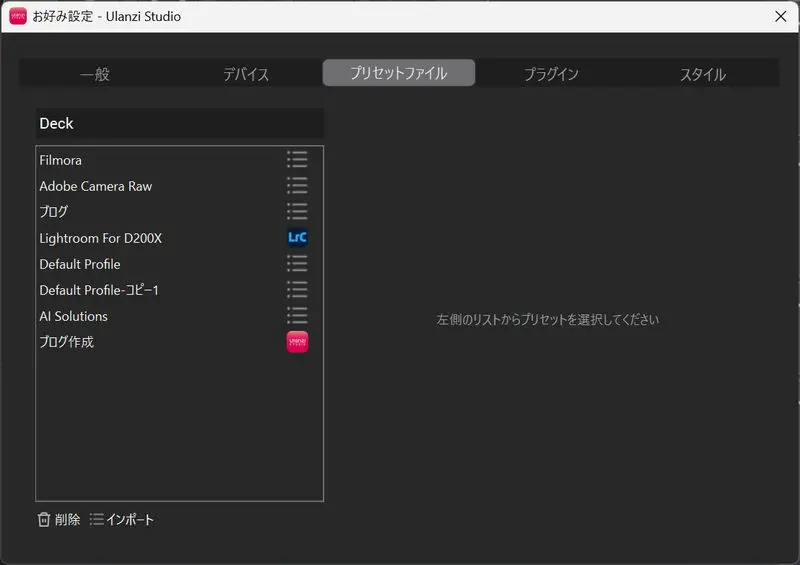The height and width of the screenshot is (565, 800).
Task: Click the list icon beside Default Profile
Action: pyautogui.click(x=297, y=264)
